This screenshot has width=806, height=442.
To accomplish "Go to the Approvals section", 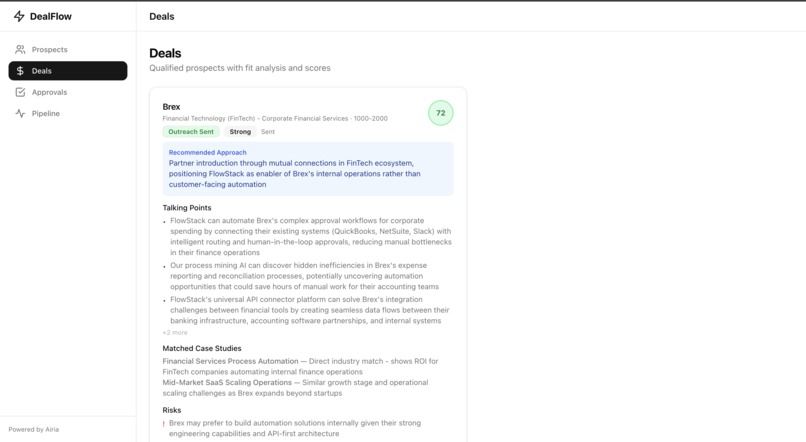I will (68, 92).
